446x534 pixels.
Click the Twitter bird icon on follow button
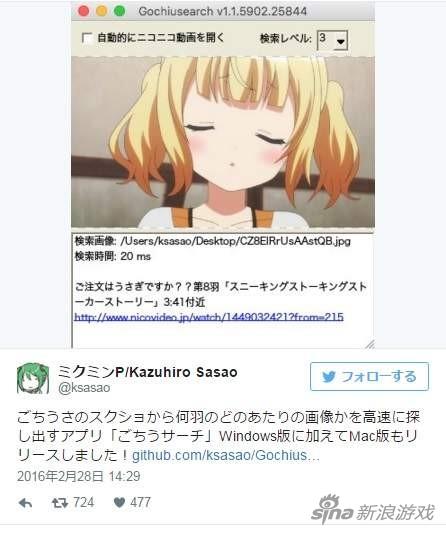click(329, 377)
